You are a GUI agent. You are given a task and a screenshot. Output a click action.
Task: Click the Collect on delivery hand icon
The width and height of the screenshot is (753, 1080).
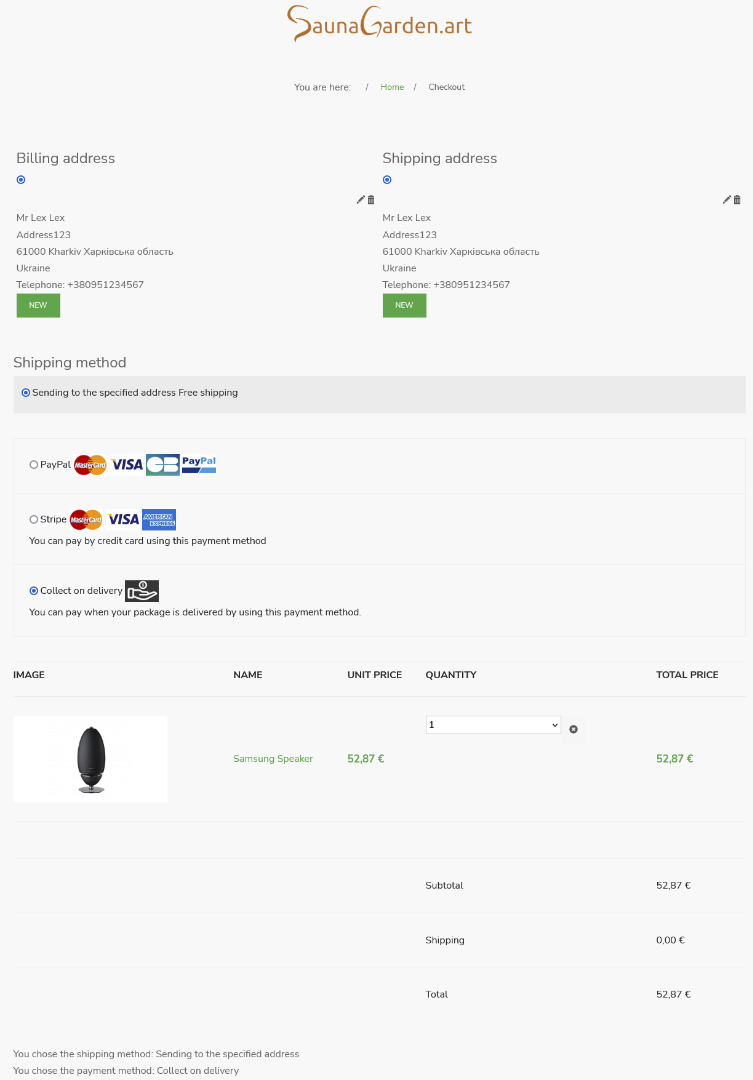142,591
